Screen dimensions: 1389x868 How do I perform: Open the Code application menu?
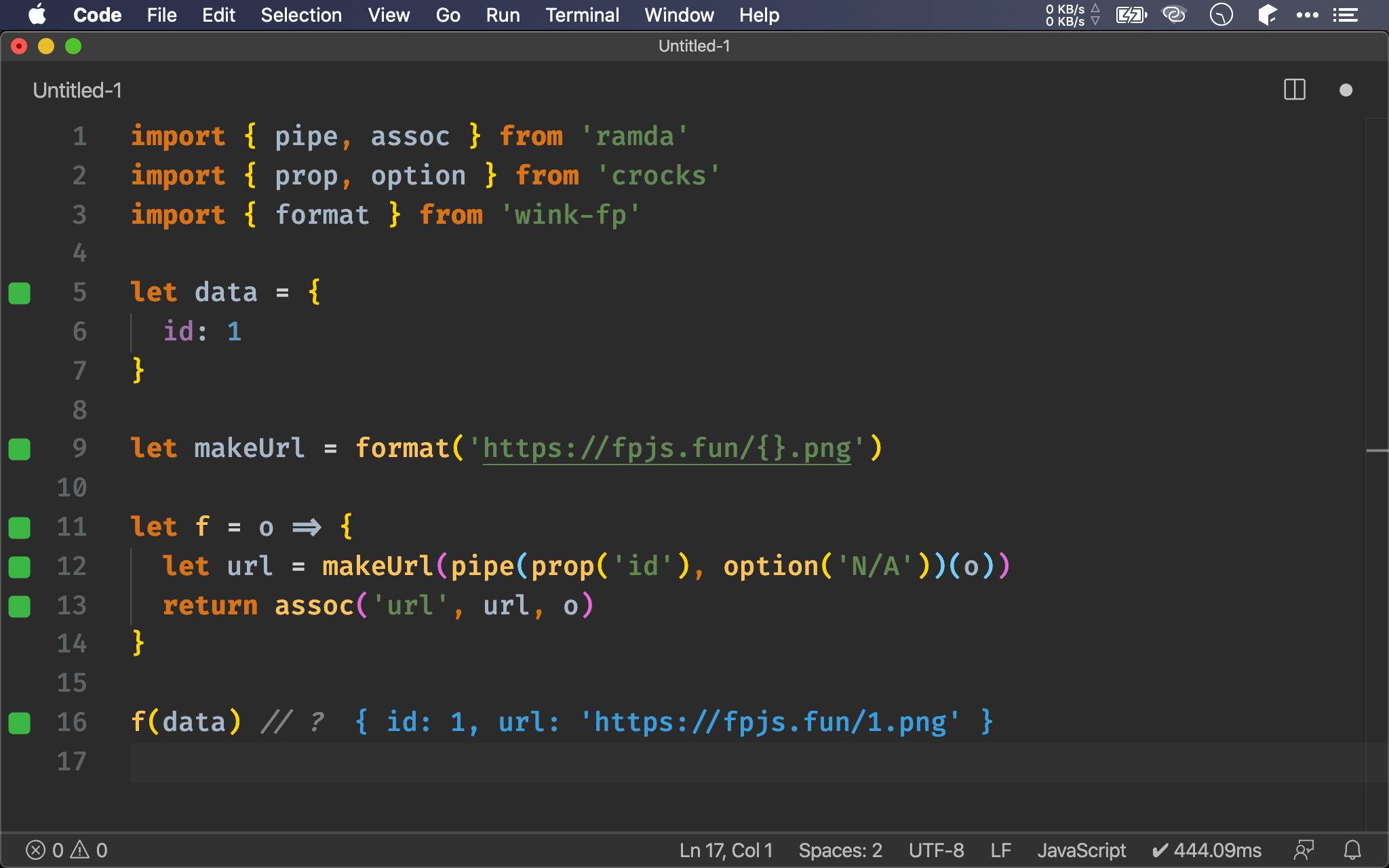pos(97,15)
